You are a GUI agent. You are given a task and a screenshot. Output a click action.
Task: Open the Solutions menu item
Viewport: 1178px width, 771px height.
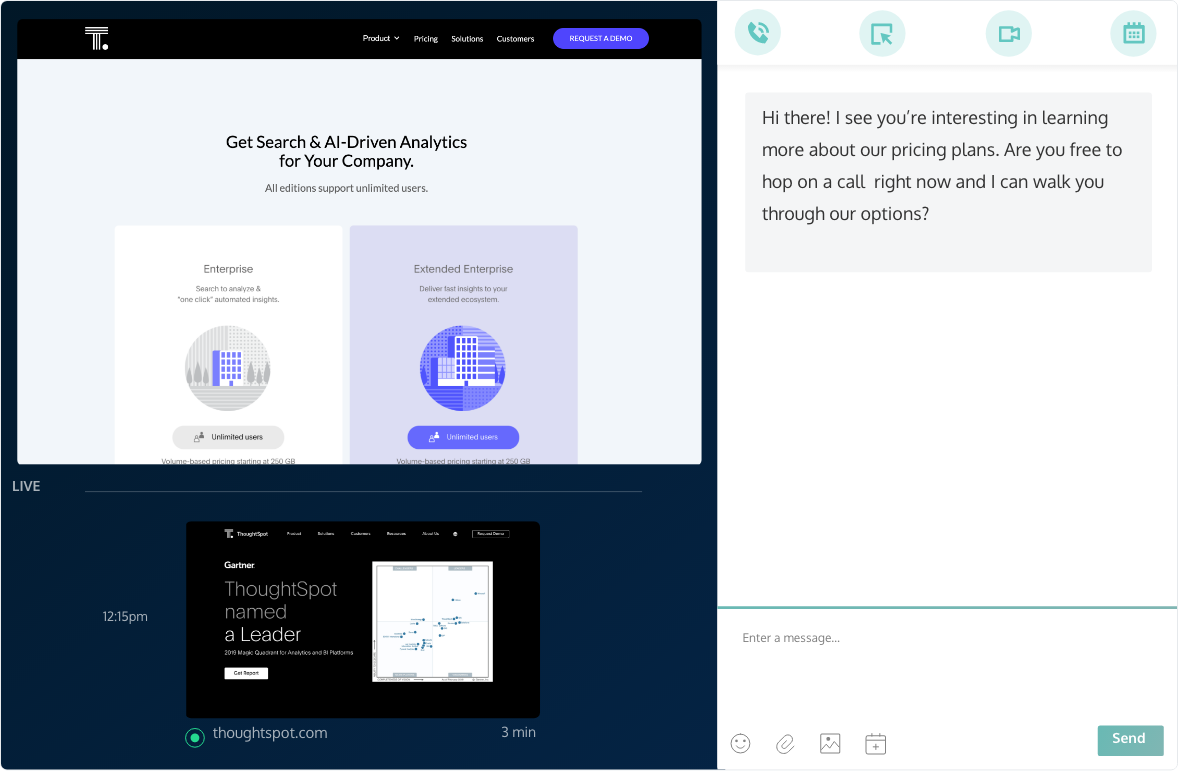coord(467,38)
